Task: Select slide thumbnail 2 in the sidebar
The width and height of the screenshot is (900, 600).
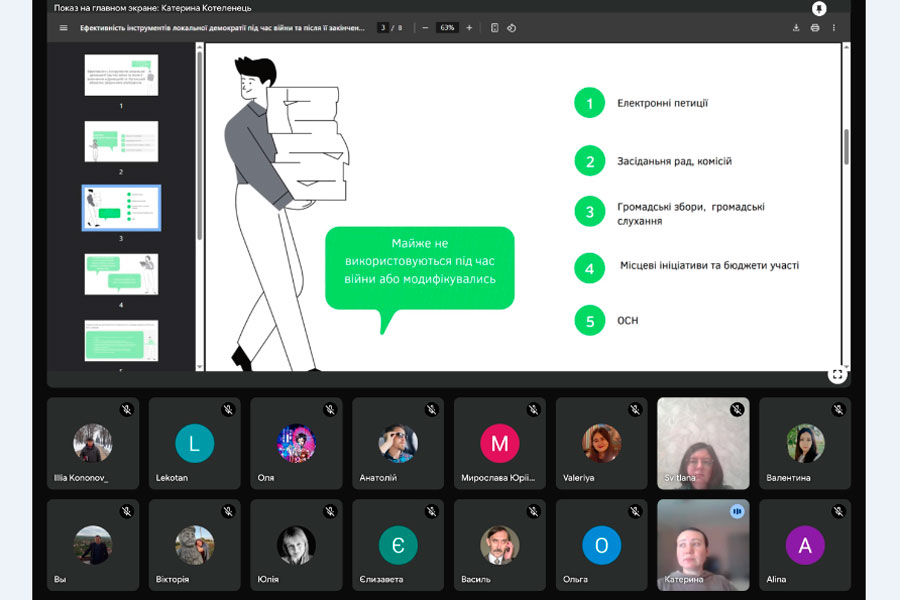Action: (121, 142)
